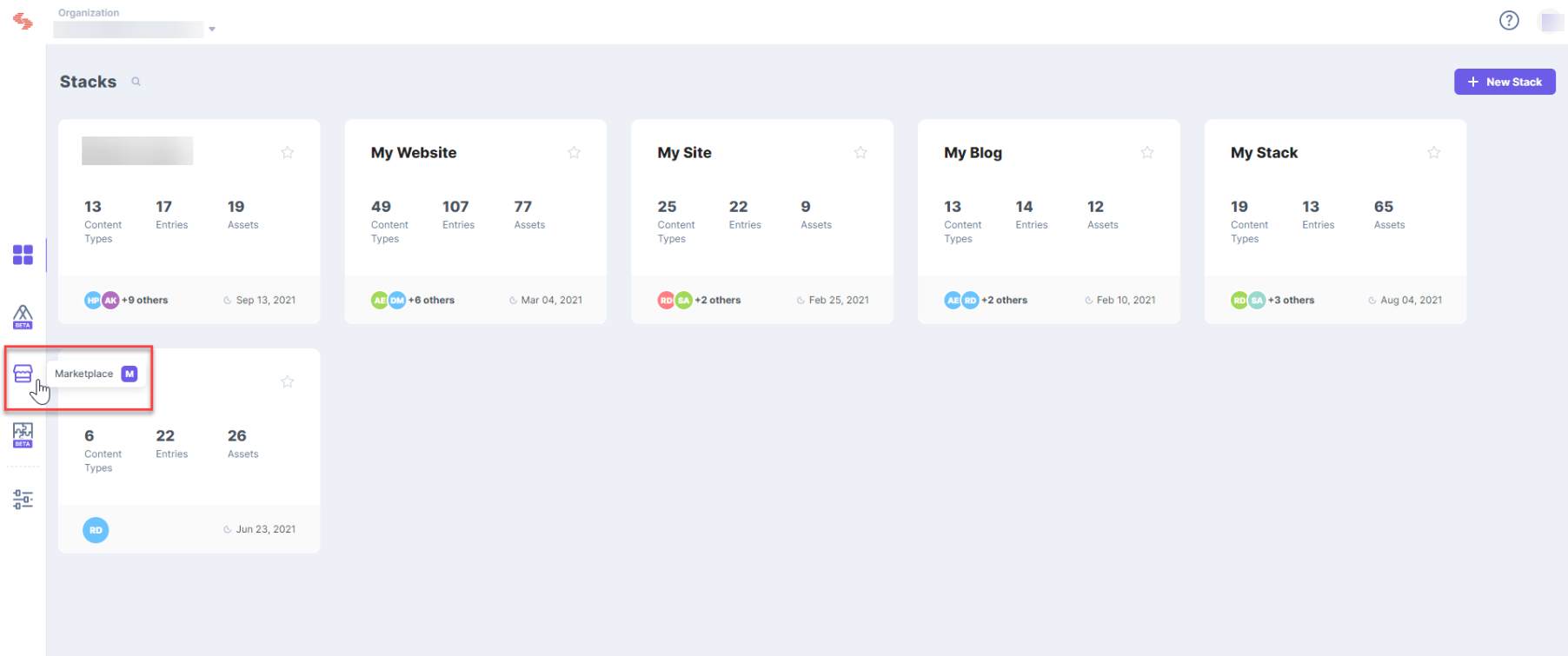Screen dimensions: 1568x656
Task: Click the Contentstack logo at top left
Action: tap(23, 22)
